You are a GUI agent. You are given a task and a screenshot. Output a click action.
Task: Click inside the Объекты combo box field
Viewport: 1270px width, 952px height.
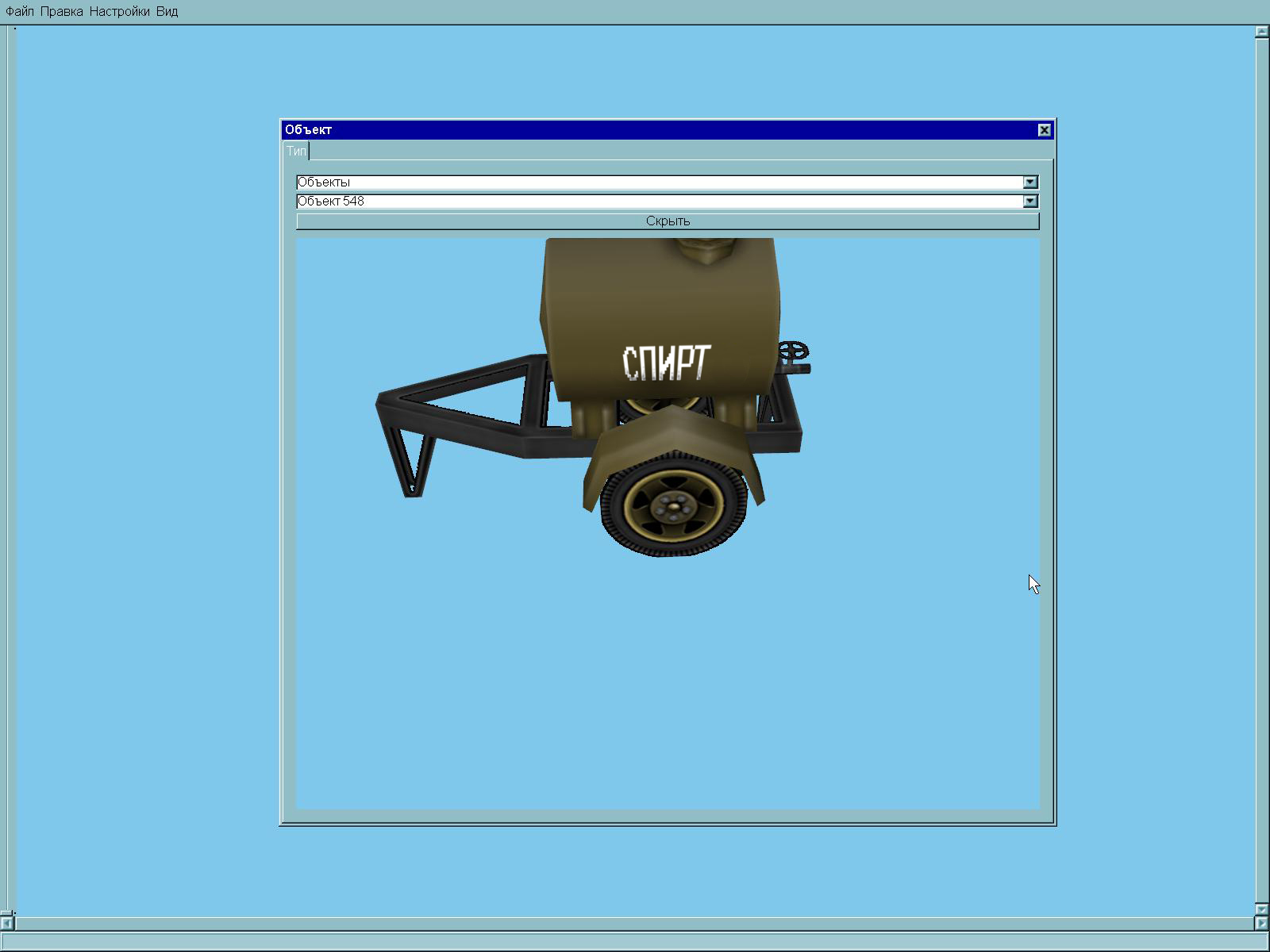click(659, 182)
